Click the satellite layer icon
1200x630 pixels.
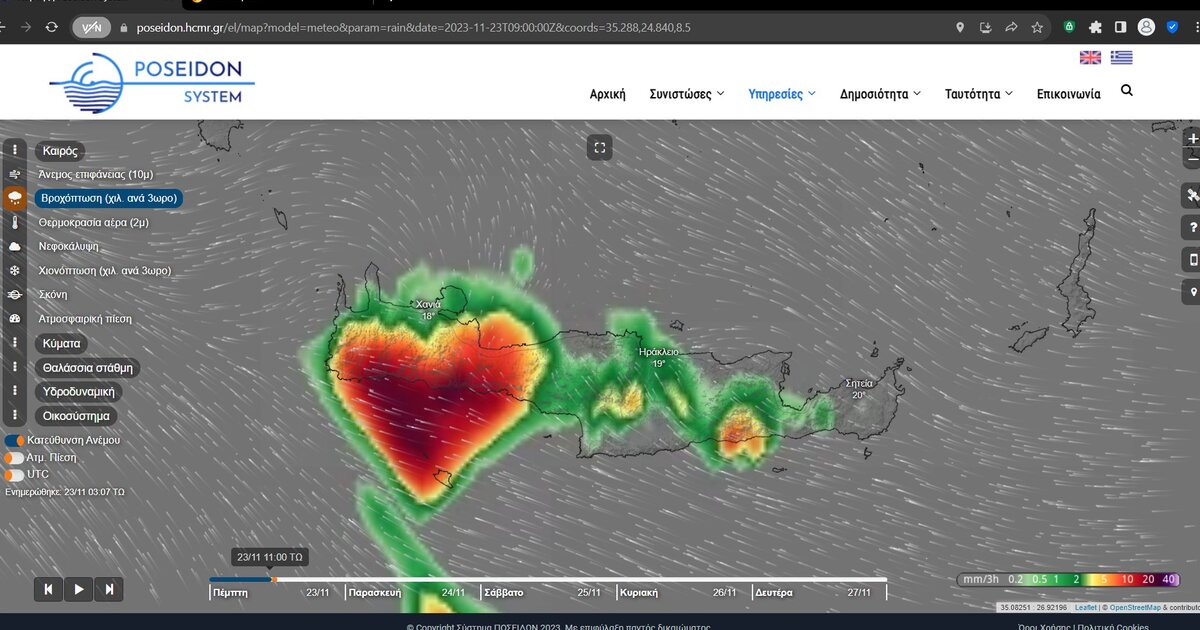(x=1192, y=194)
